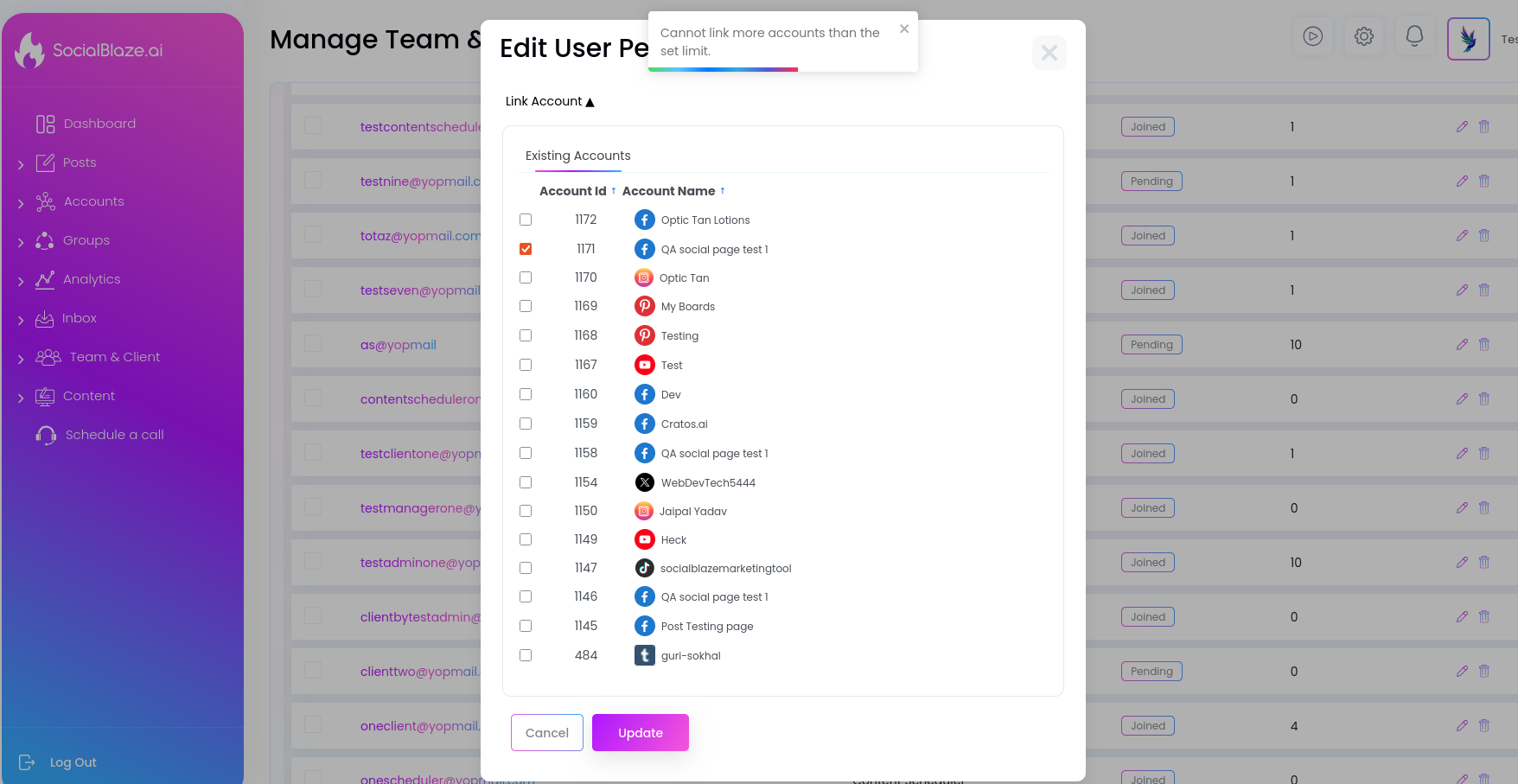
Task: Click the notification bell icon
Action: 1414,37
